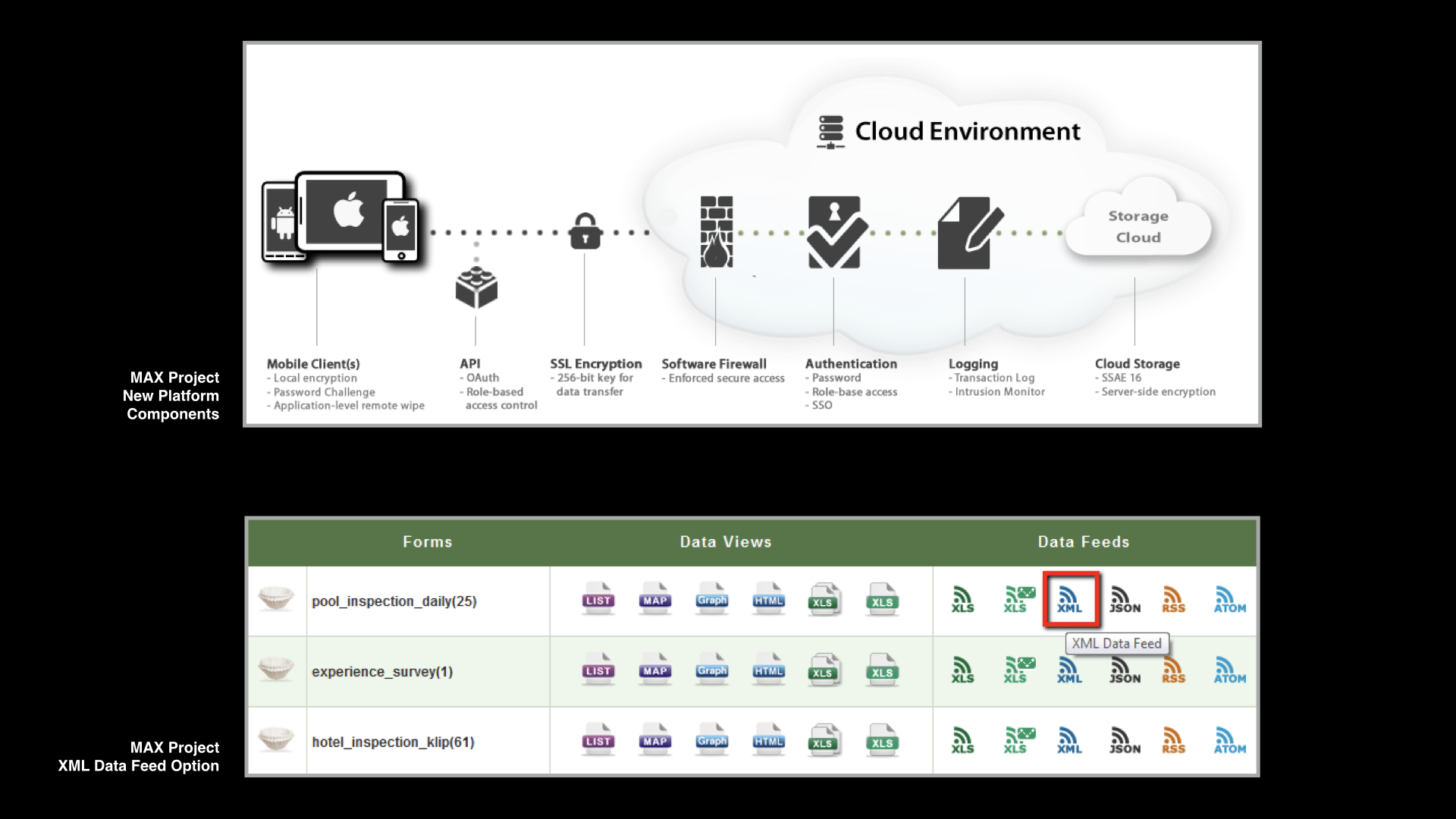Screen dimensions: 1456x819
Task: Open LIST view for hotel_inspection_klip
Action: [x=598, y=740]
